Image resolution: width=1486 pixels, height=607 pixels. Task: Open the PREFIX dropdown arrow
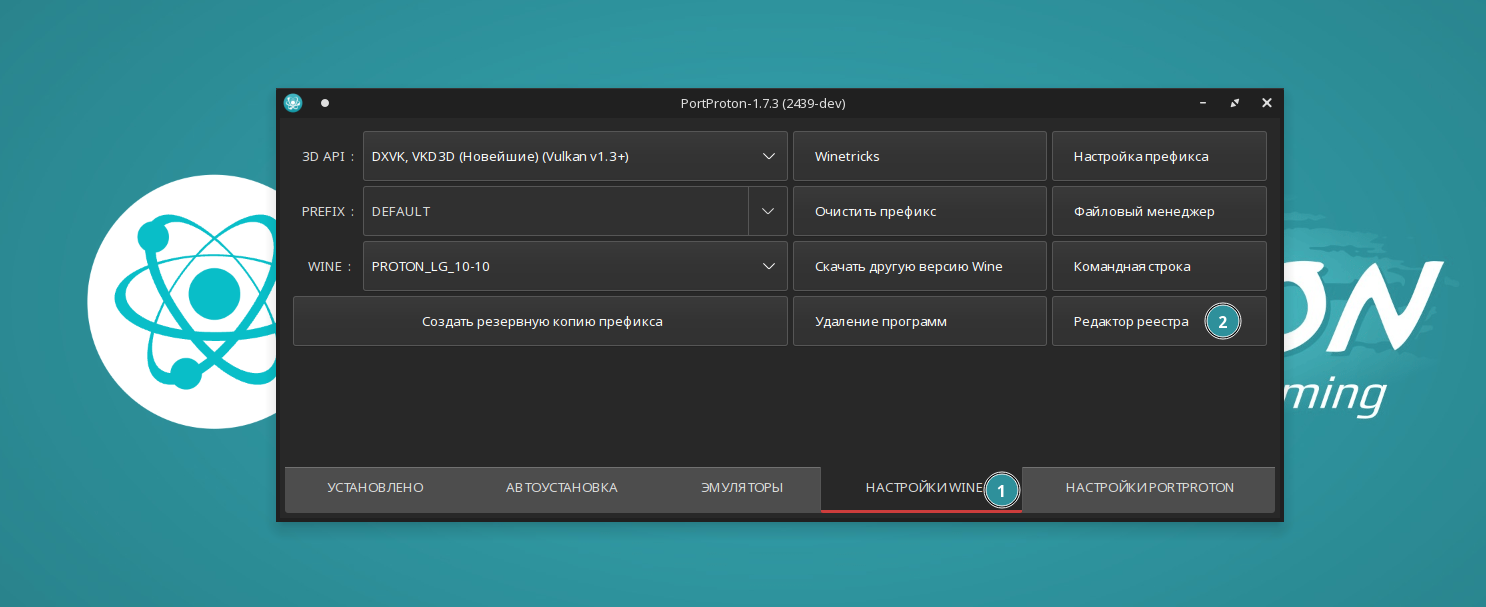pyautogui.click(x=768, y=211)
